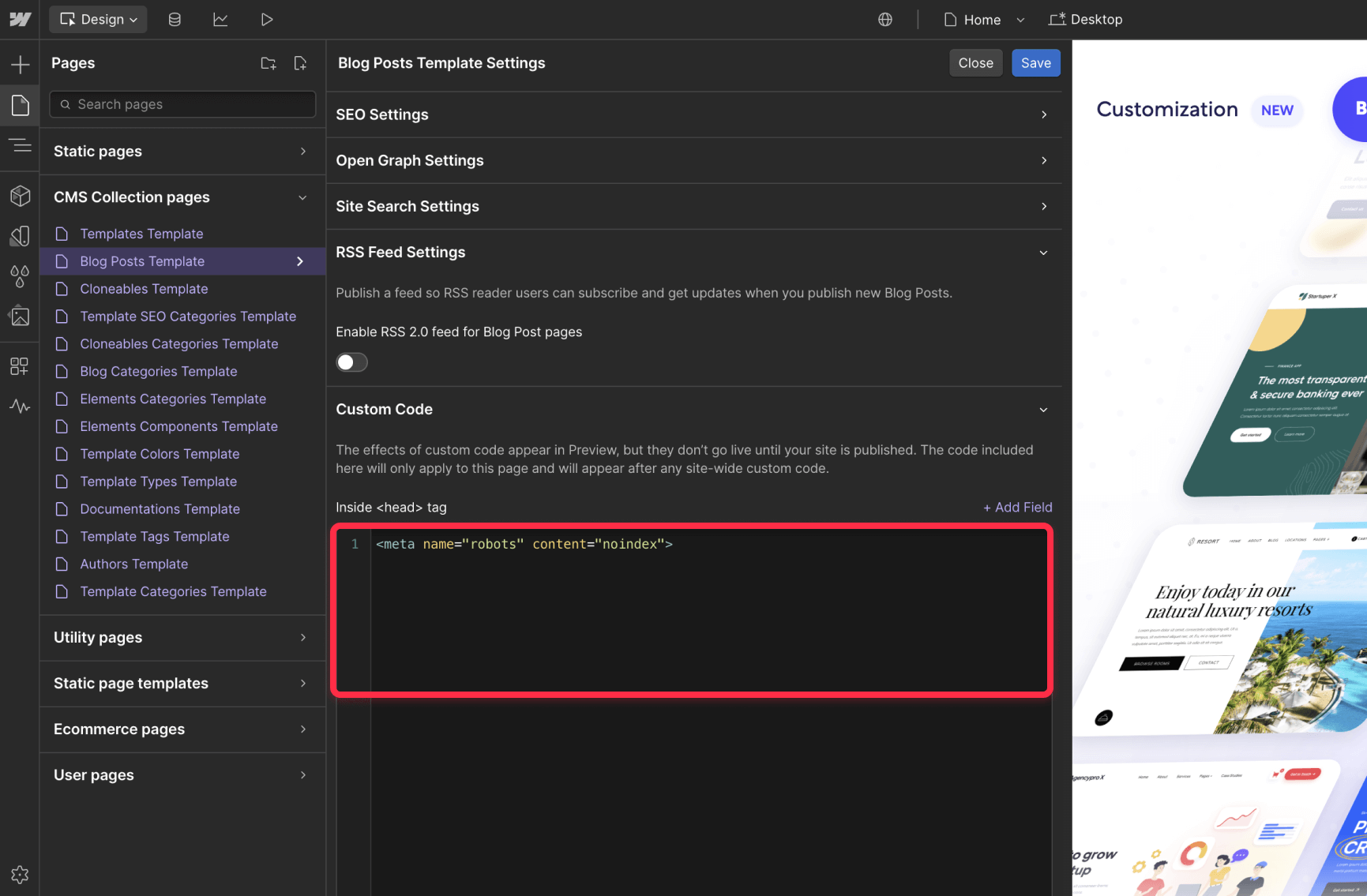Expand Utility pages section
Viewport: 1367px width, 896px height.
[182, 638]
